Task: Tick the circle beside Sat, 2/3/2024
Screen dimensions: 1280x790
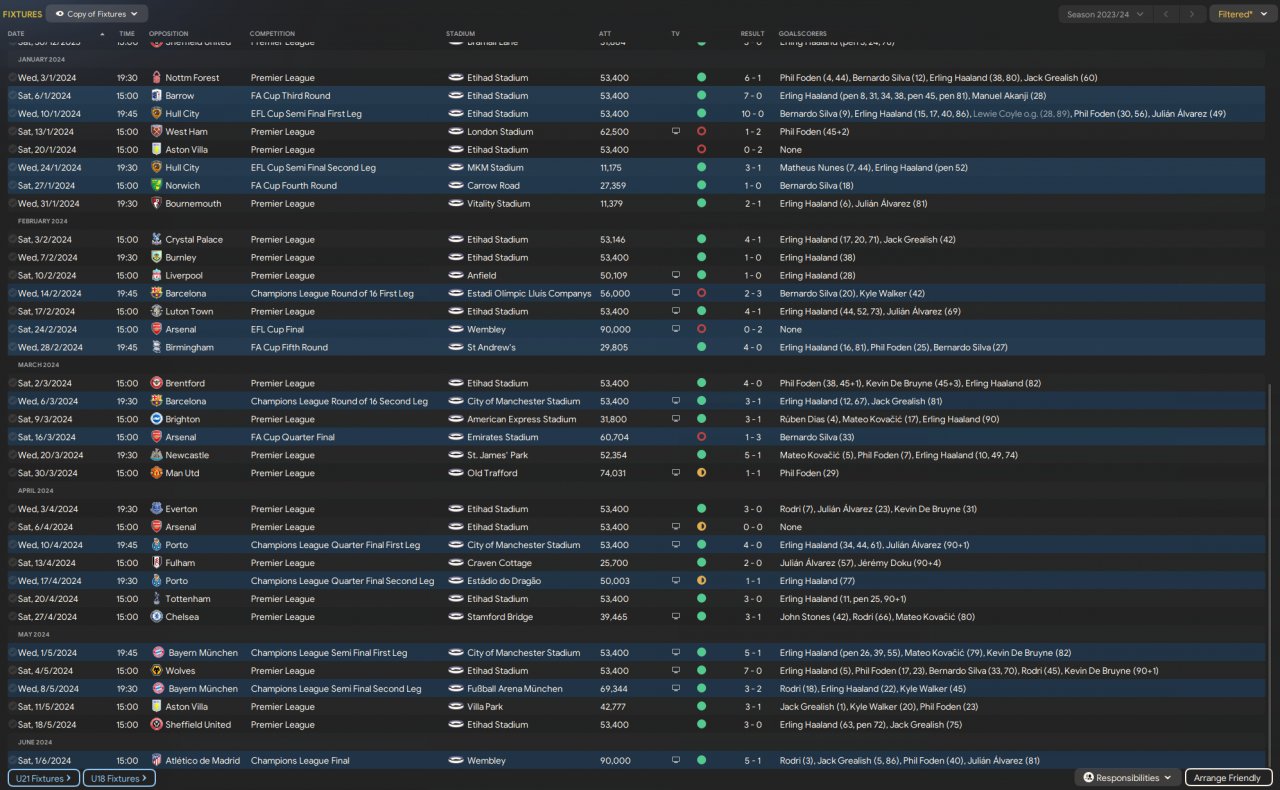Action: (x=12, y=383)
